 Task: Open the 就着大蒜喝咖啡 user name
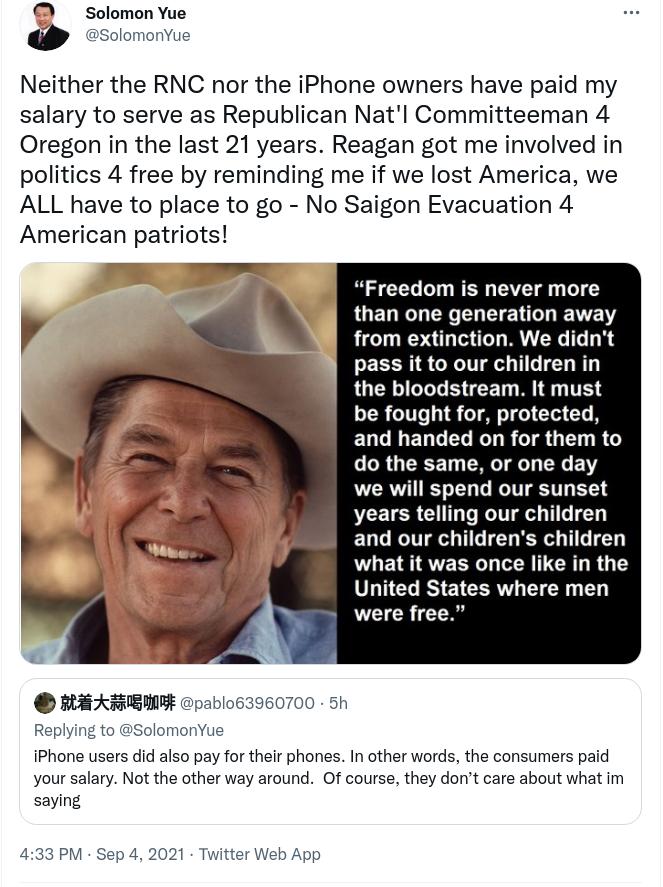[x=118, y=703]
